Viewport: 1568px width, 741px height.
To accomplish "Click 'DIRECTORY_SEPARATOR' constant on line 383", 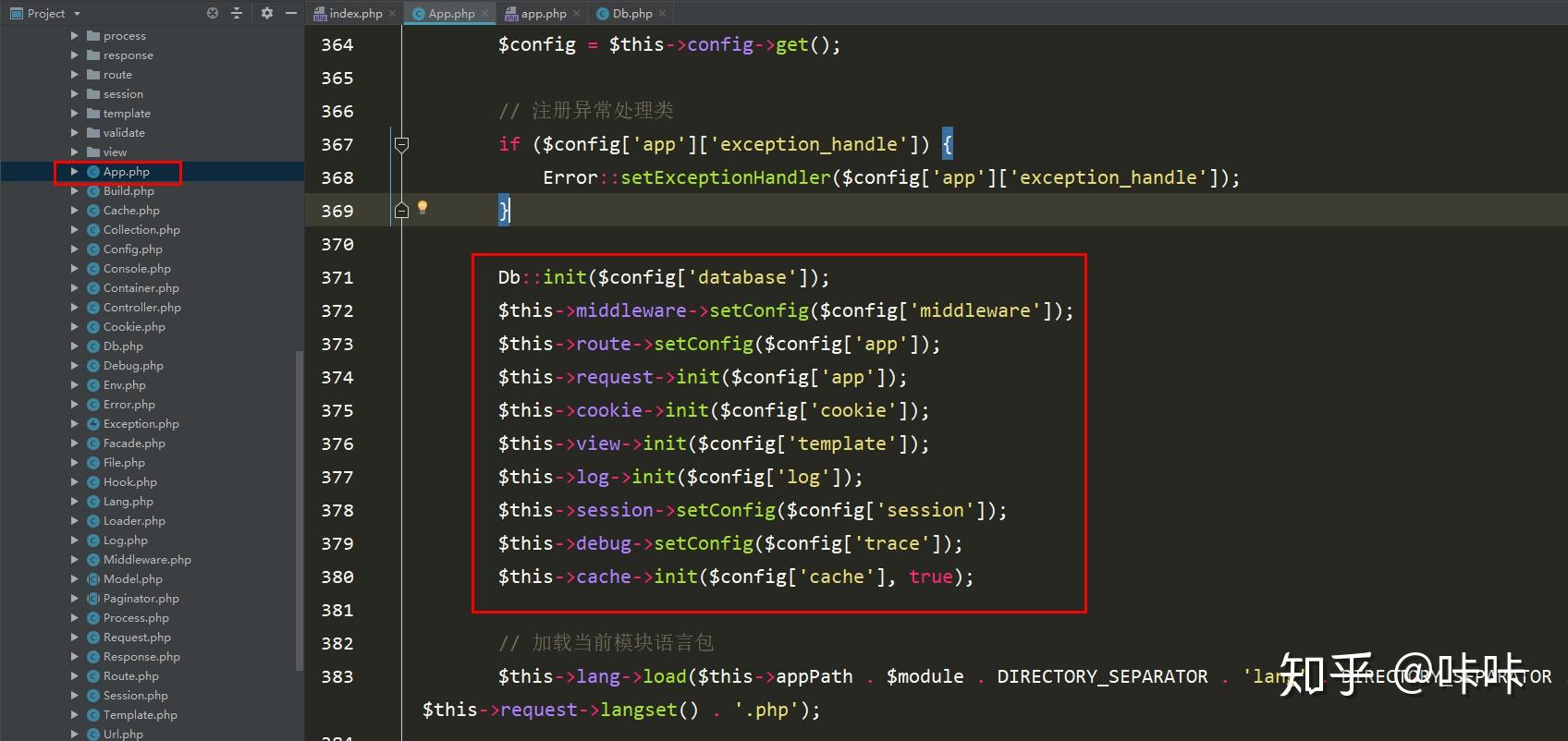I will point(1102,676).
